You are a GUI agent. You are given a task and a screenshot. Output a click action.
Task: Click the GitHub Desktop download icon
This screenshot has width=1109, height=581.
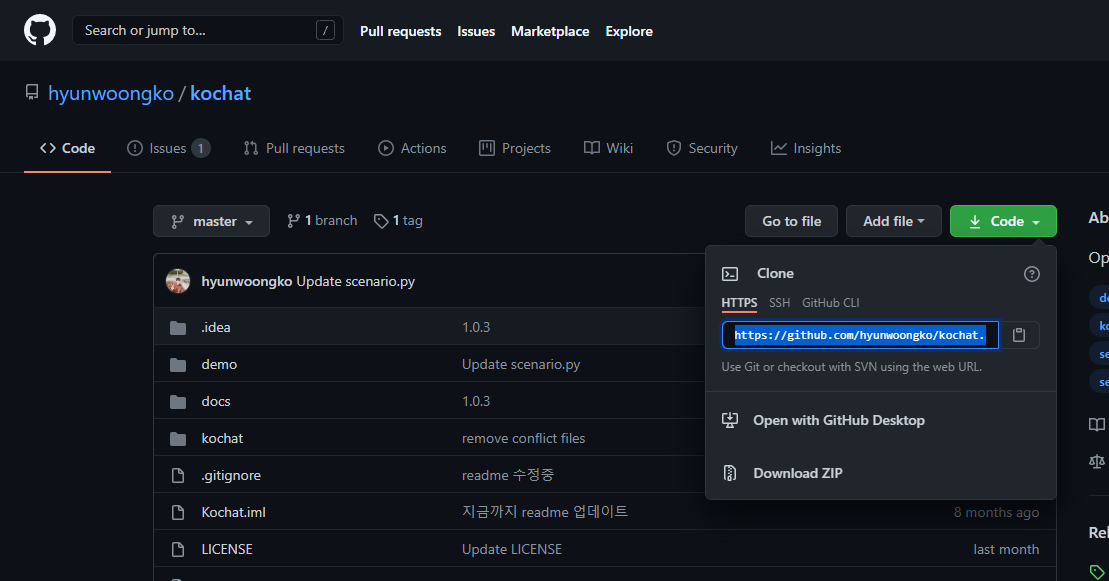(730, 420)
